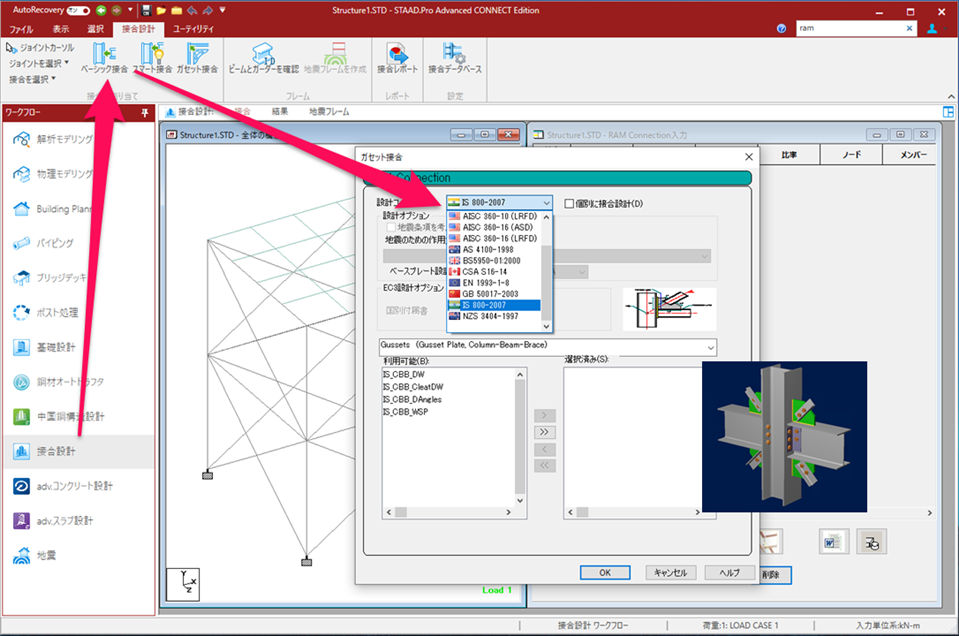This screenshot has height=636, width=959.
Task: Click the Basic Connection (ベーシック接合) ribbon icon
Action: (x=105, y=58)
